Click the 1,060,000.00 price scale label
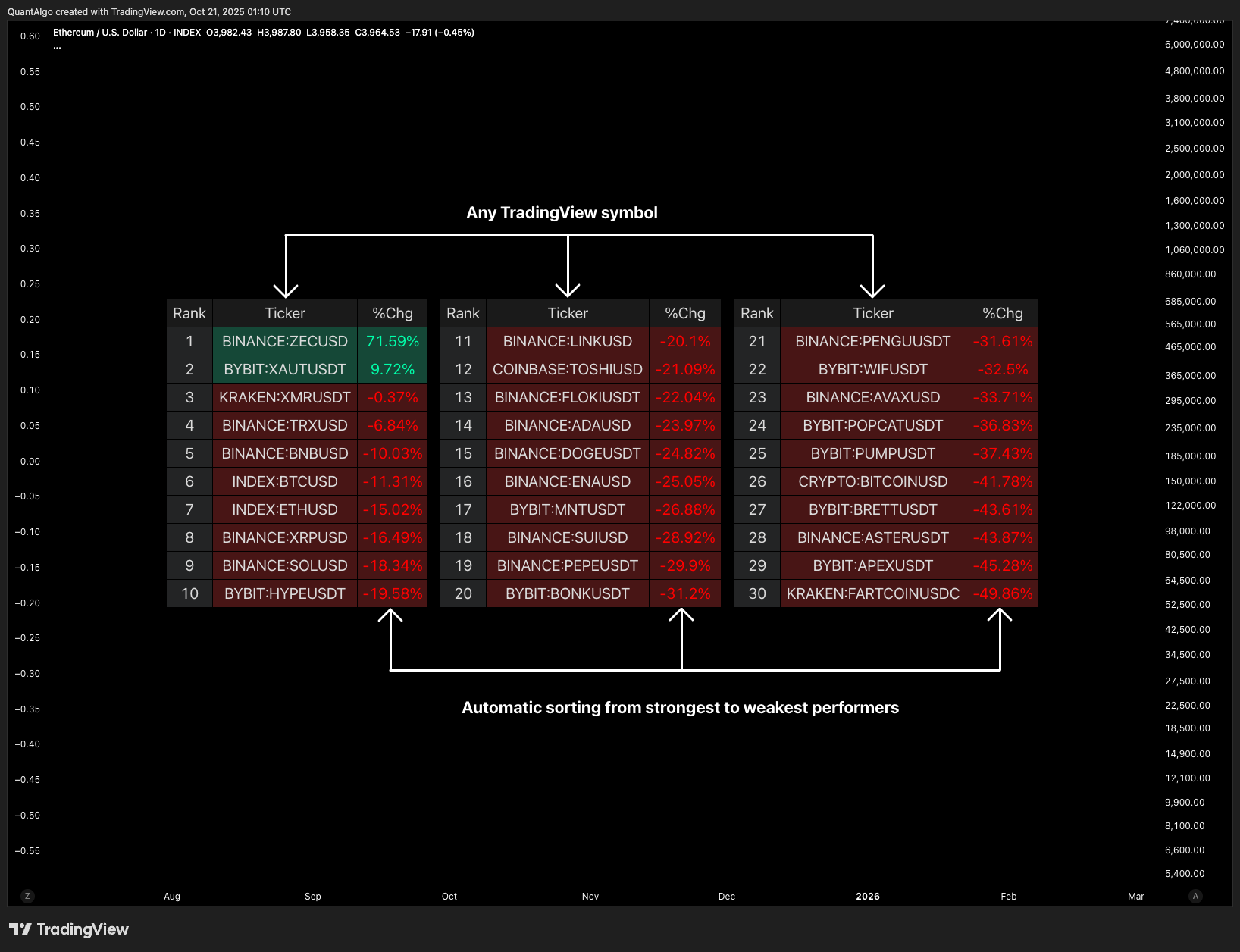This screenshot has width=1240, height=952. (x=1195, y=250)
